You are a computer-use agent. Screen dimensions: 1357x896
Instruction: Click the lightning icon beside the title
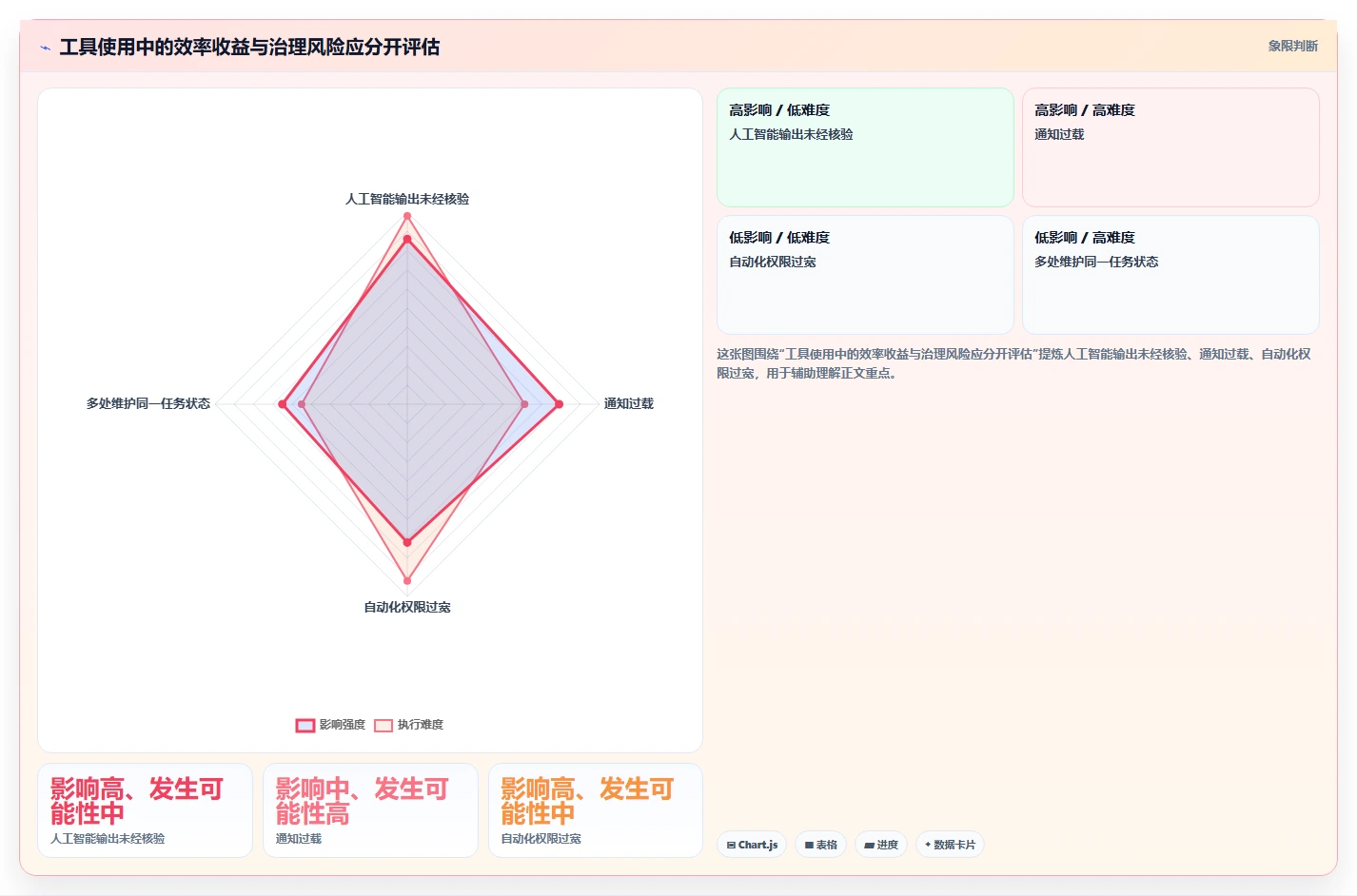point(45,48)
